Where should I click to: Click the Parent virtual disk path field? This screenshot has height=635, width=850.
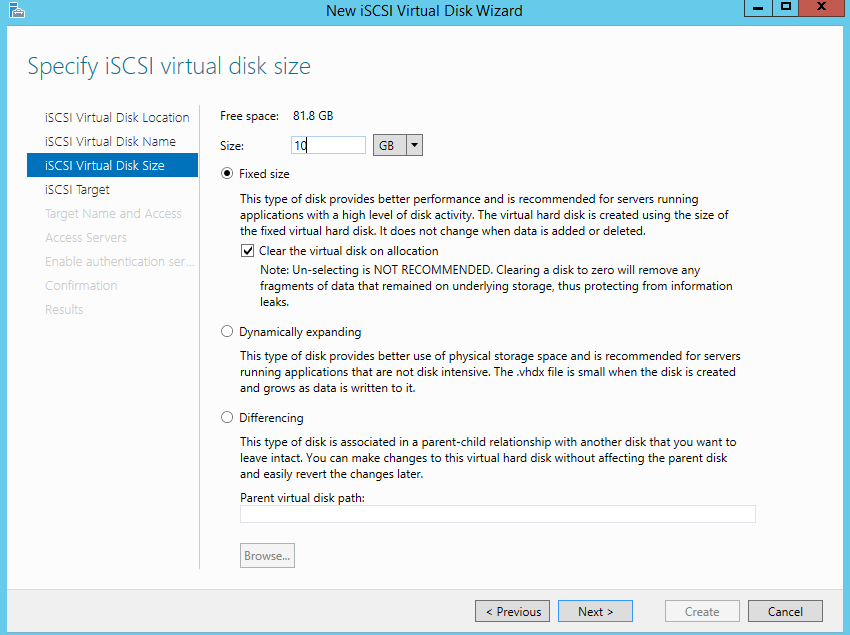497,514
